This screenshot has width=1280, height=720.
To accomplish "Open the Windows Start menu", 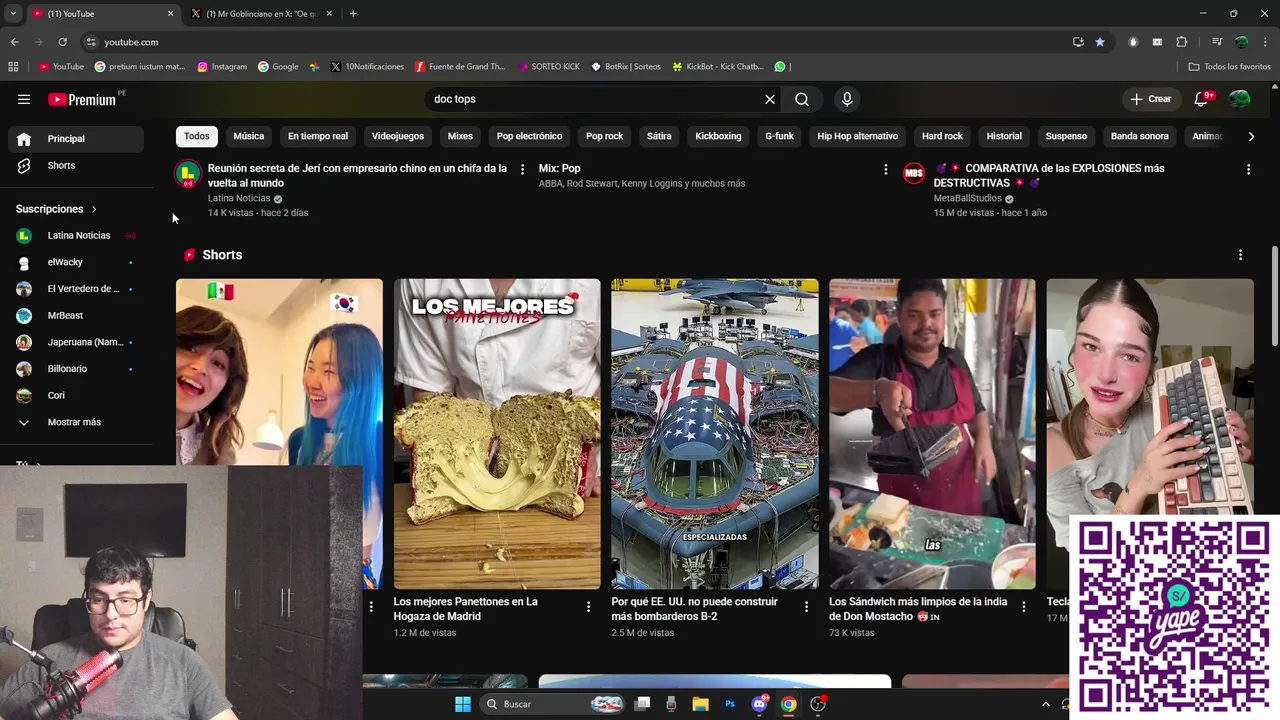I will (462, 704).
